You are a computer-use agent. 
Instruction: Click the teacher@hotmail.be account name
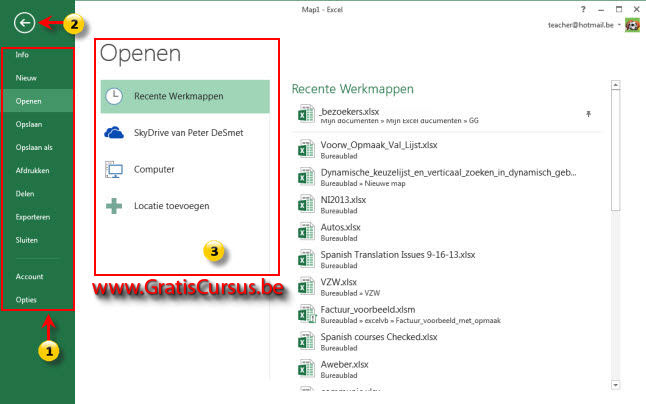tap(580, 25)
